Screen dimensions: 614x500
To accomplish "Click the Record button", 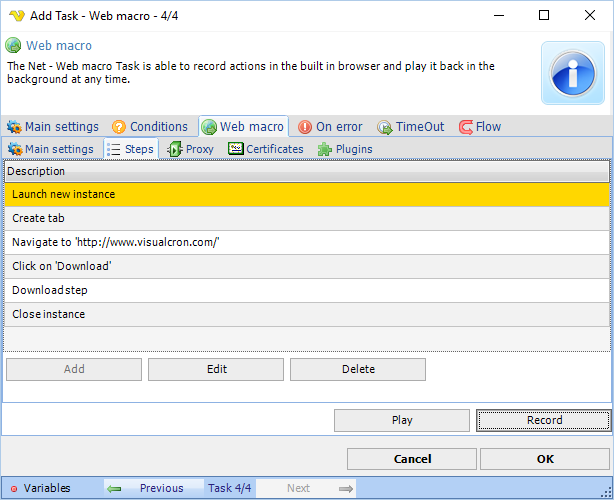I will point(544,421).
